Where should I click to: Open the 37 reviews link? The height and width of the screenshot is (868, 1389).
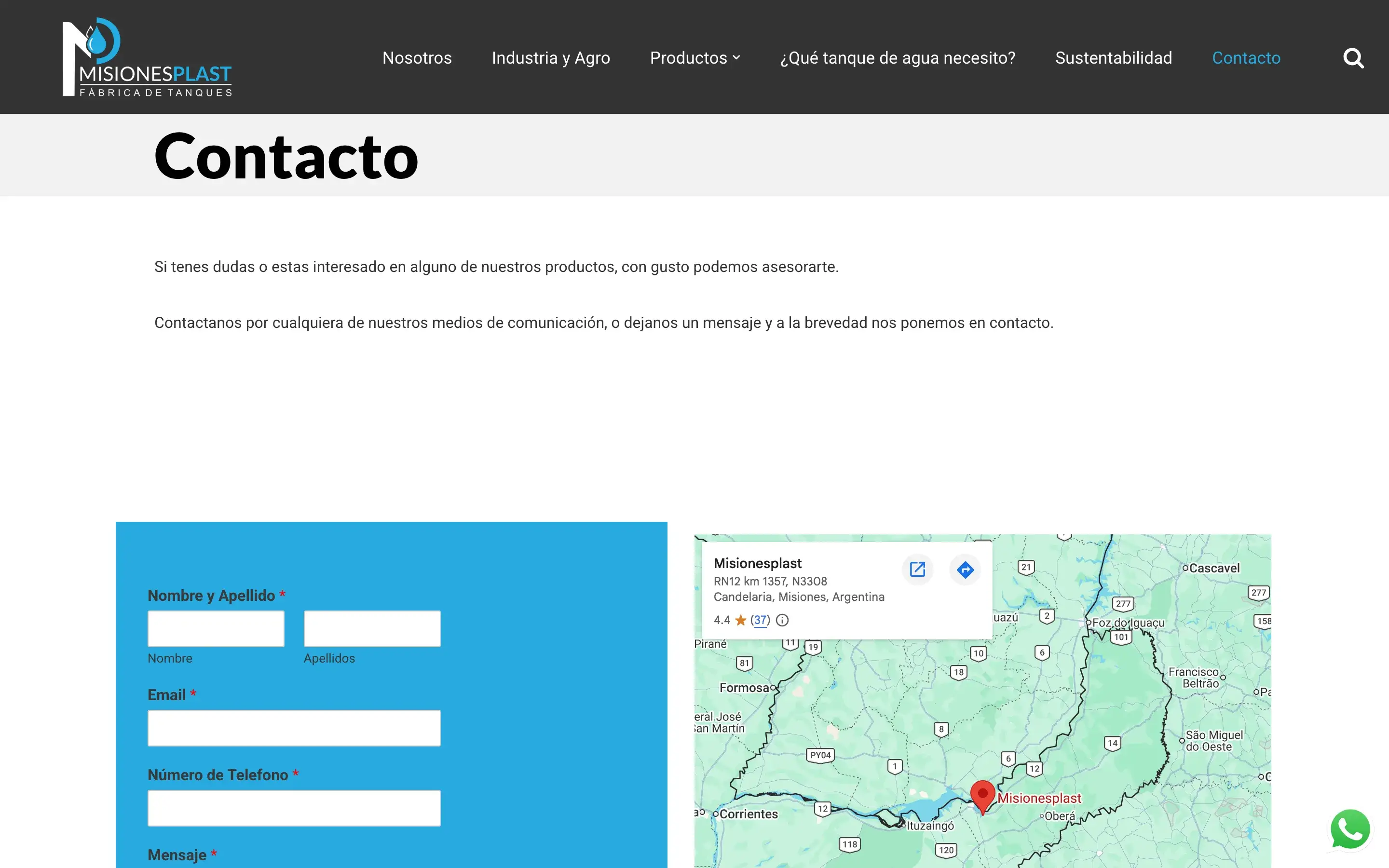760,620
